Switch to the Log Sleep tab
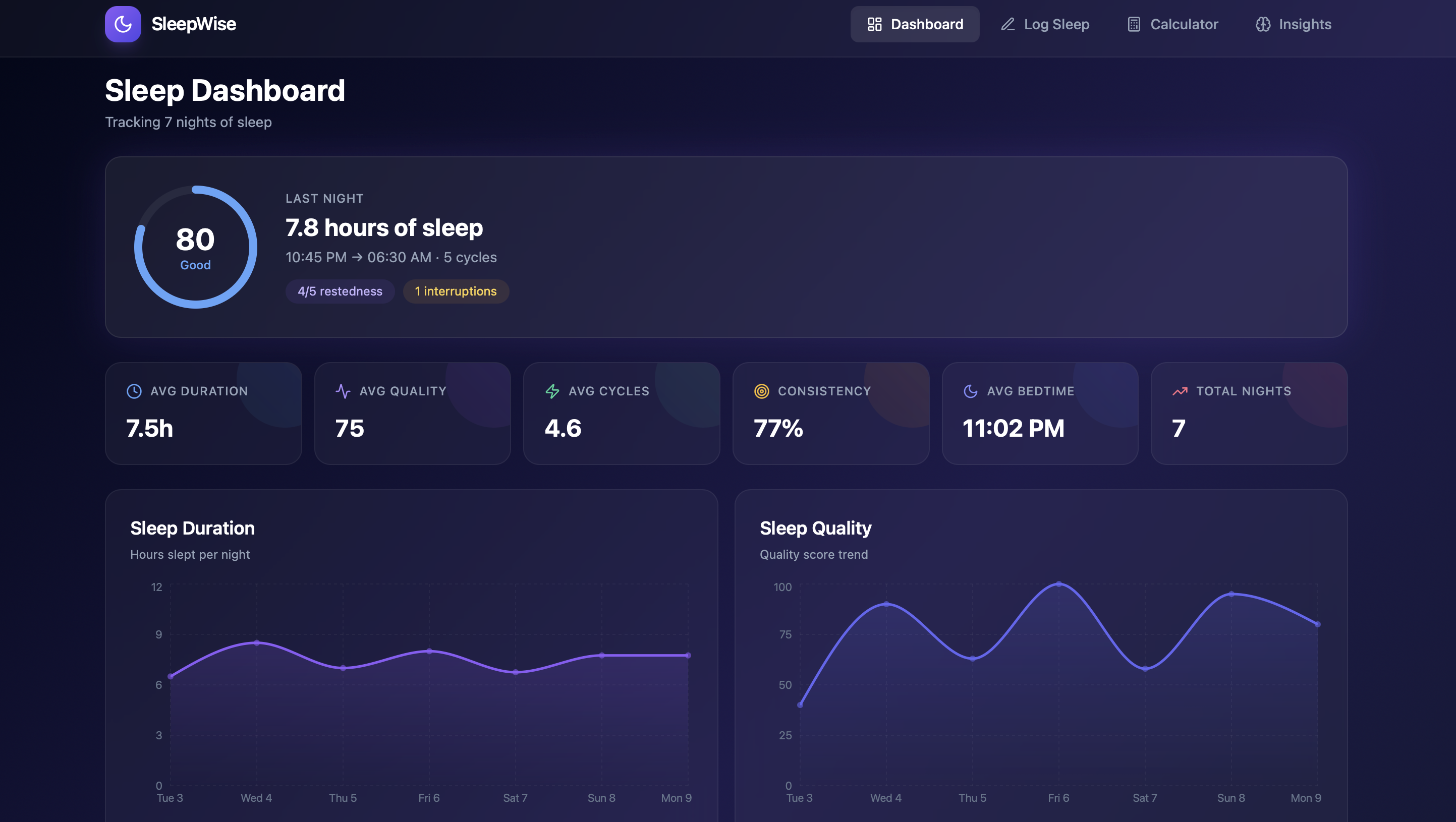Screen dimensions: 1456x822 [1044, 24]
